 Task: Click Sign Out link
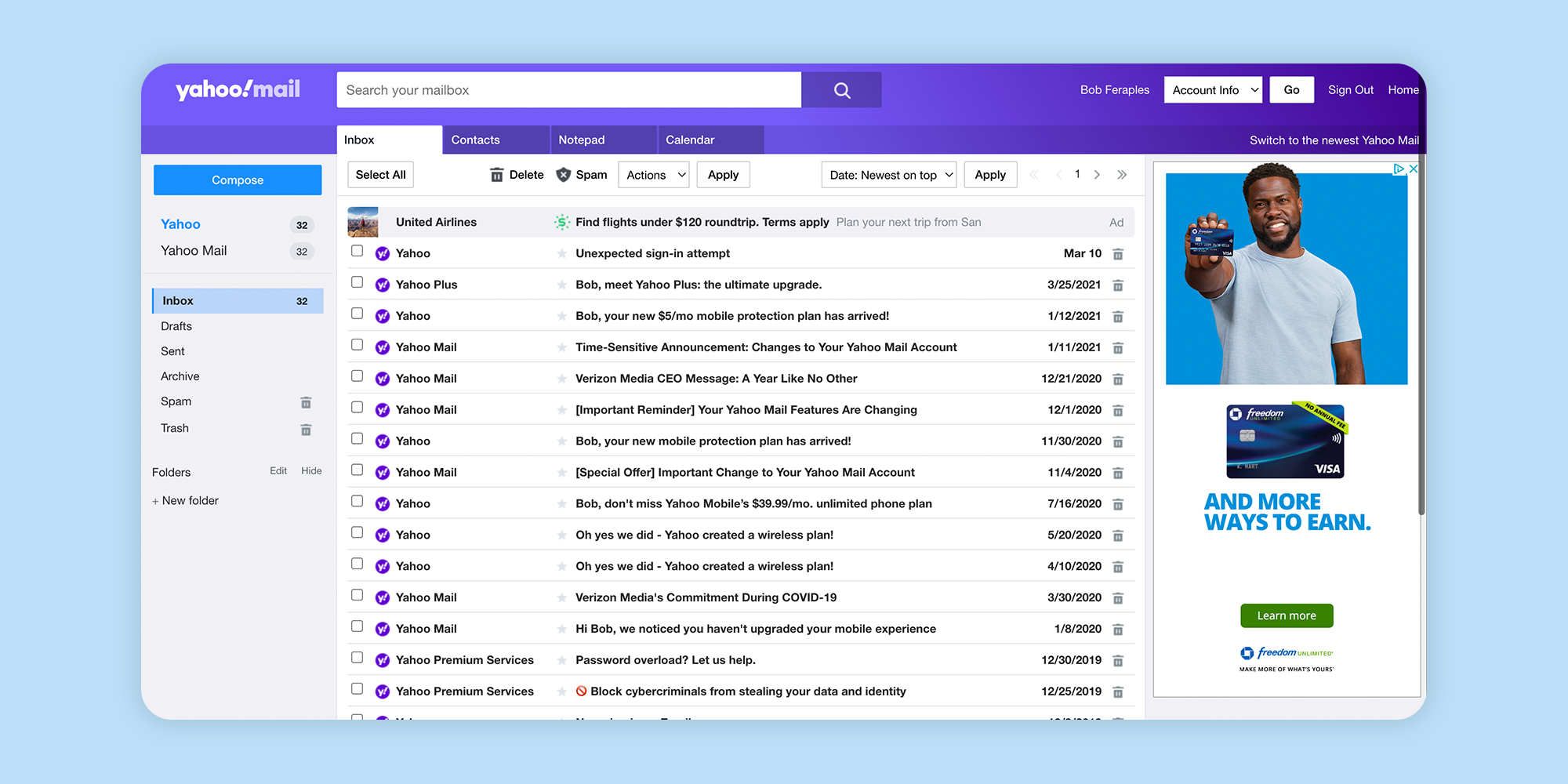1351,90
